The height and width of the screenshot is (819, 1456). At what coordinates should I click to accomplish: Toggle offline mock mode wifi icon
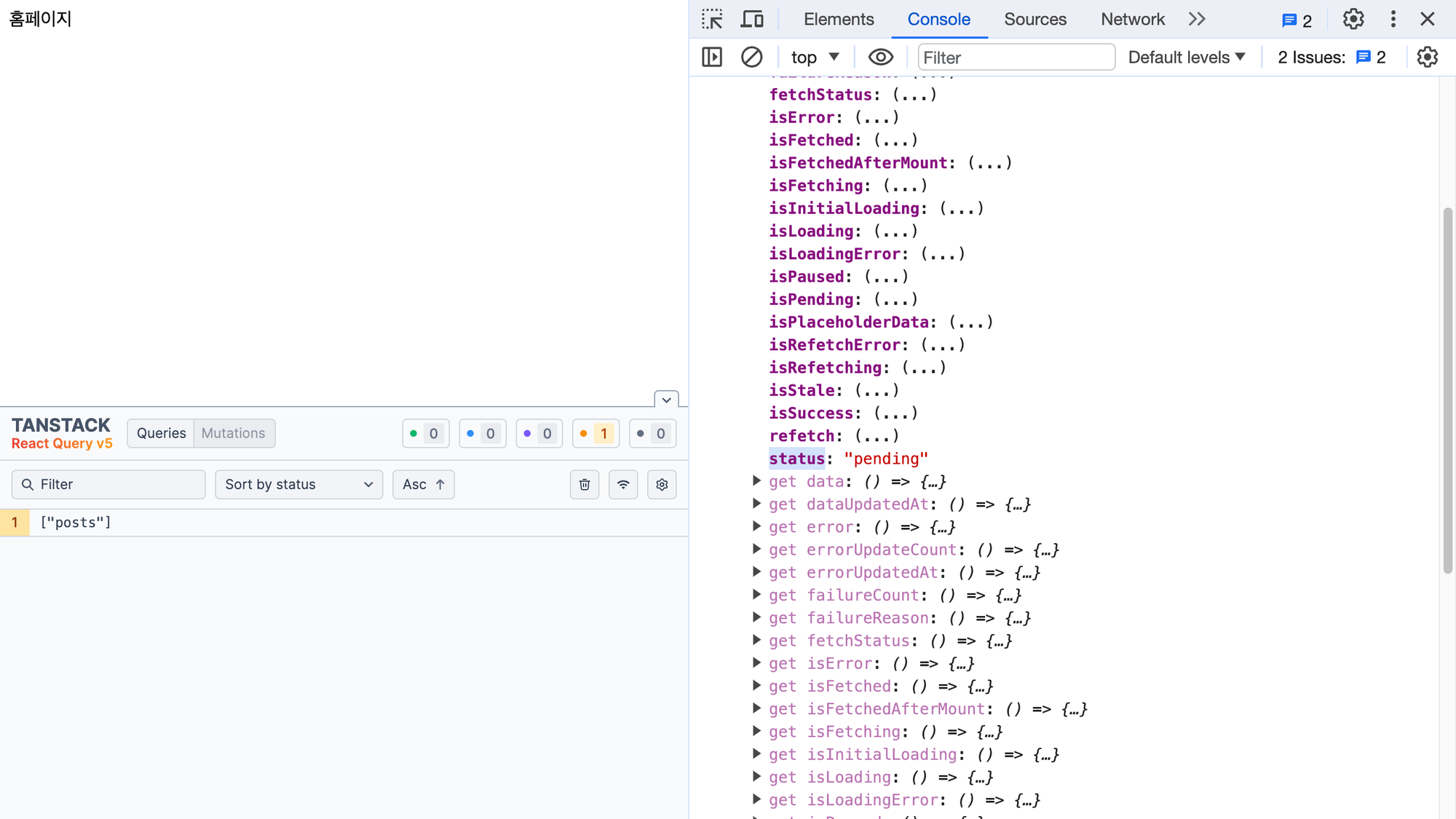(623, 484)
